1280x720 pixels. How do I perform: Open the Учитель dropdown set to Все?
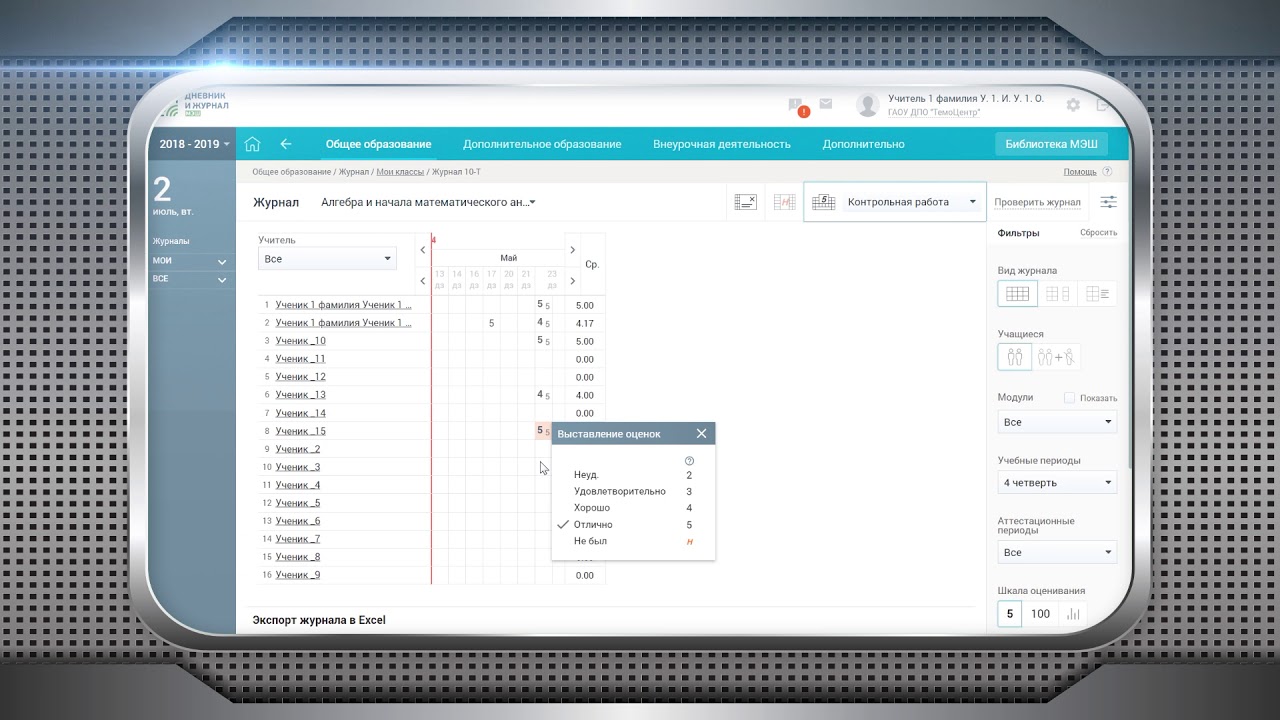click(327, 259)
